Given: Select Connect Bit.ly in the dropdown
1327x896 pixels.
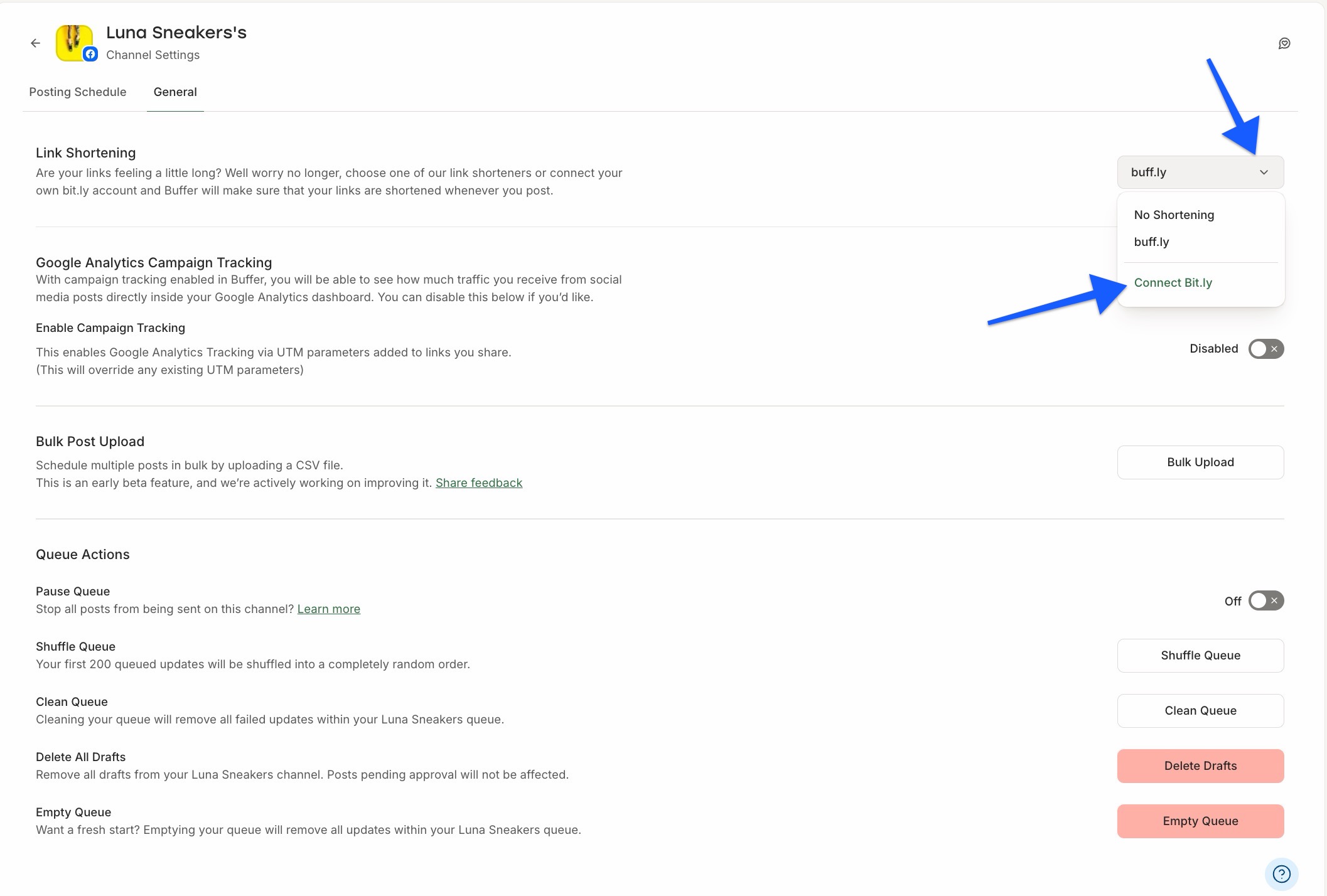Looking at the screenshot, I should (1173, 282).
